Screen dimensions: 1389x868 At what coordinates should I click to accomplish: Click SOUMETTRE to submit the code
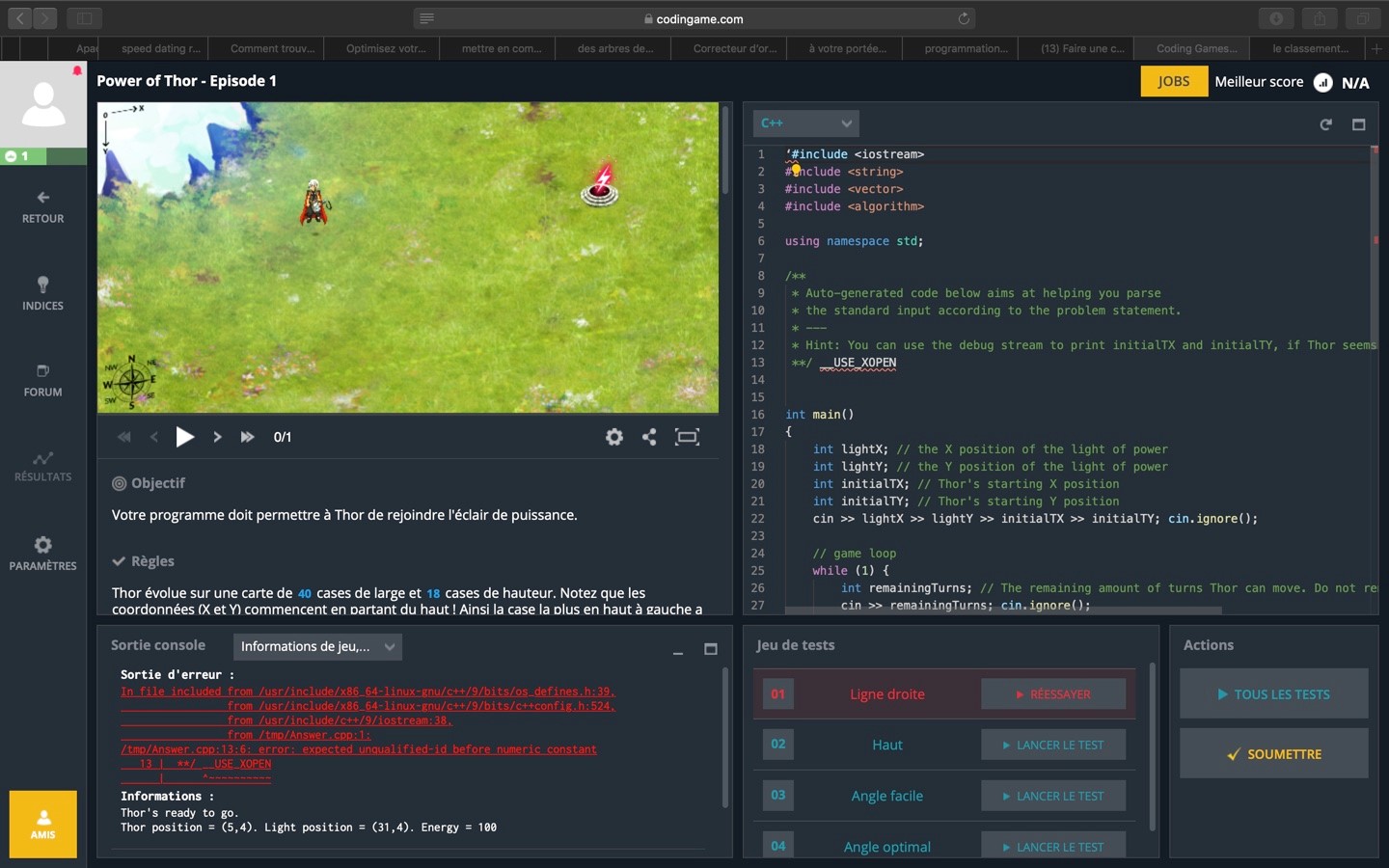point(1273,754)
